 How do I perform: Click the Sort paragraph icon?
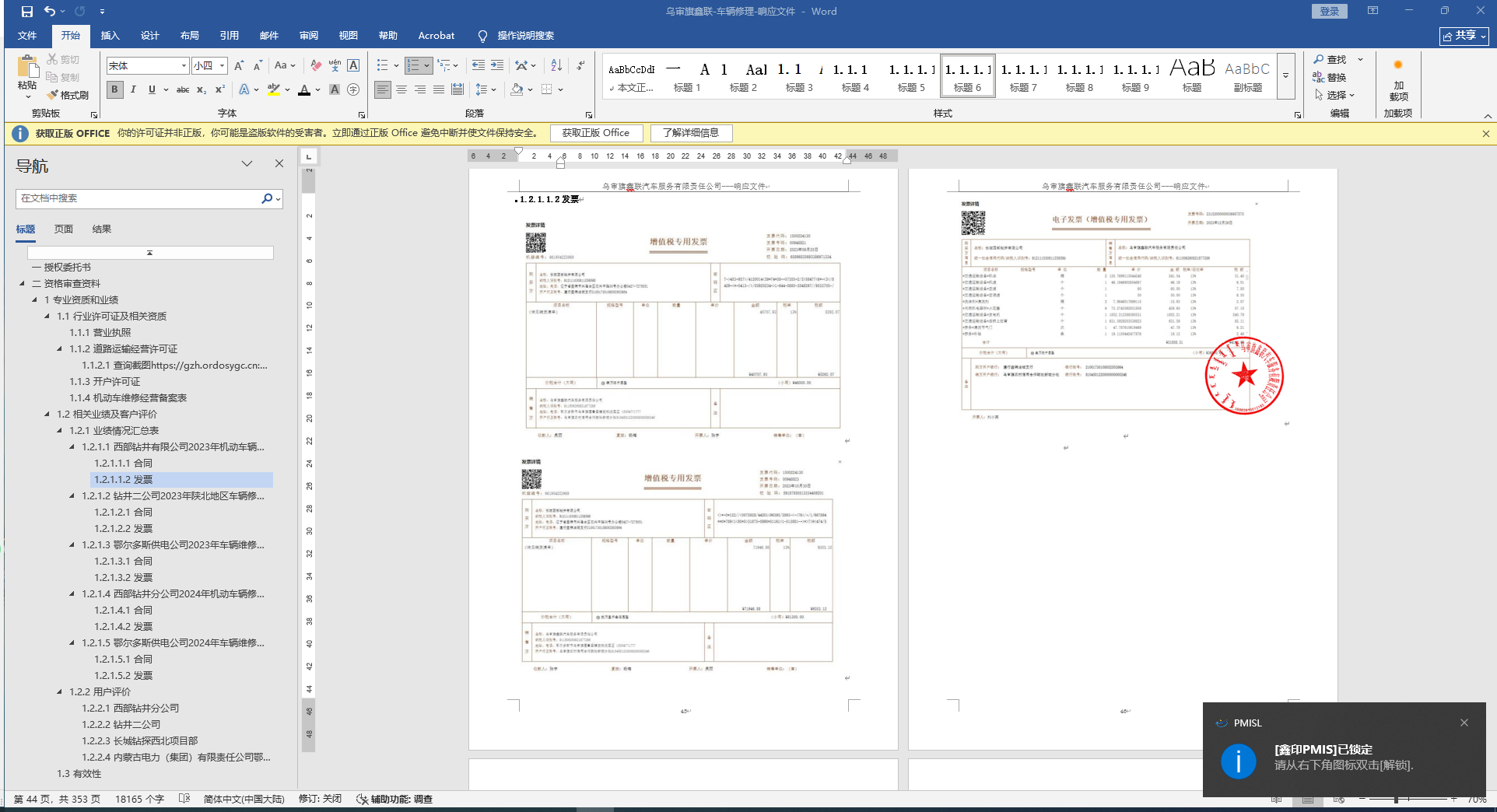point(556,66)
